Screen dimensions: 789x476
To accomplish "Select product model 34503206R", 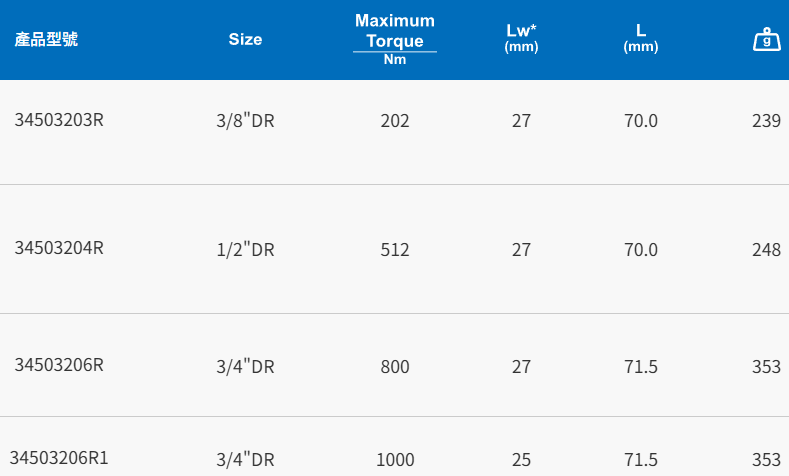I will 60,365.
